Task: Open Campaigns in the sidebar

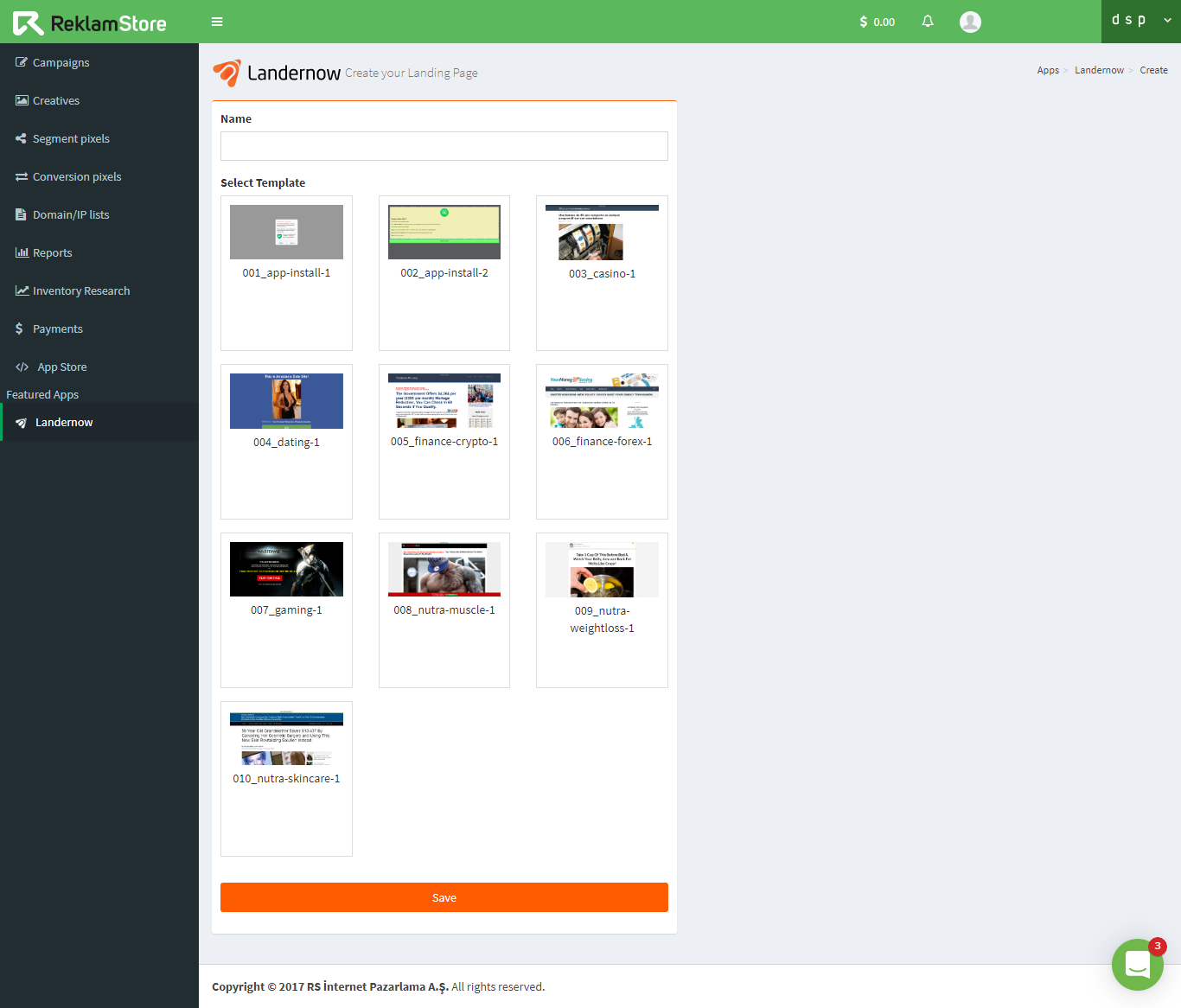Action: point(61,62)
